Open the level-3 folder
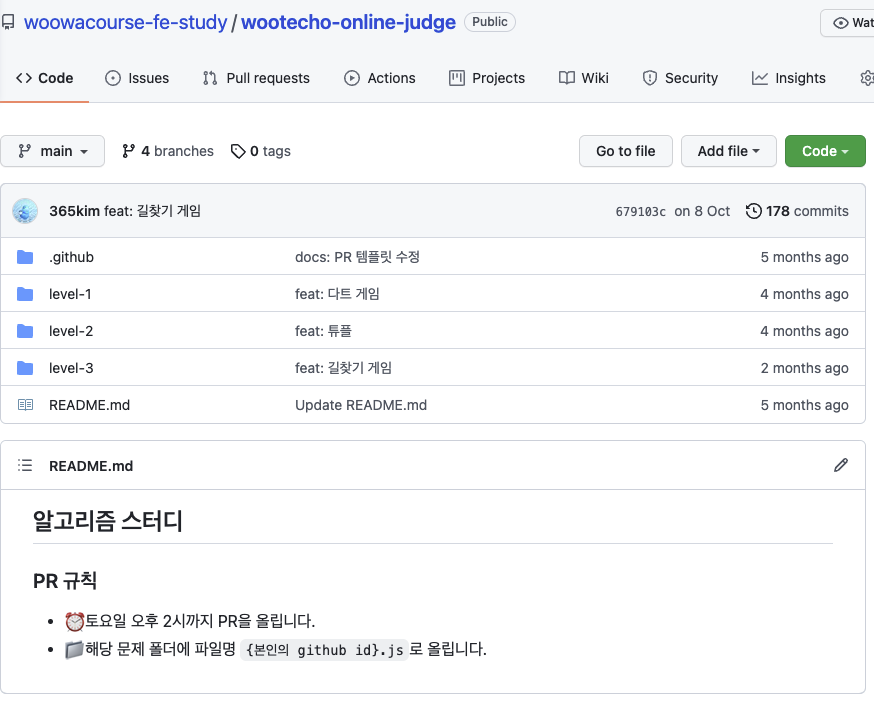This screenshot has width=874, height=706. 71,368
